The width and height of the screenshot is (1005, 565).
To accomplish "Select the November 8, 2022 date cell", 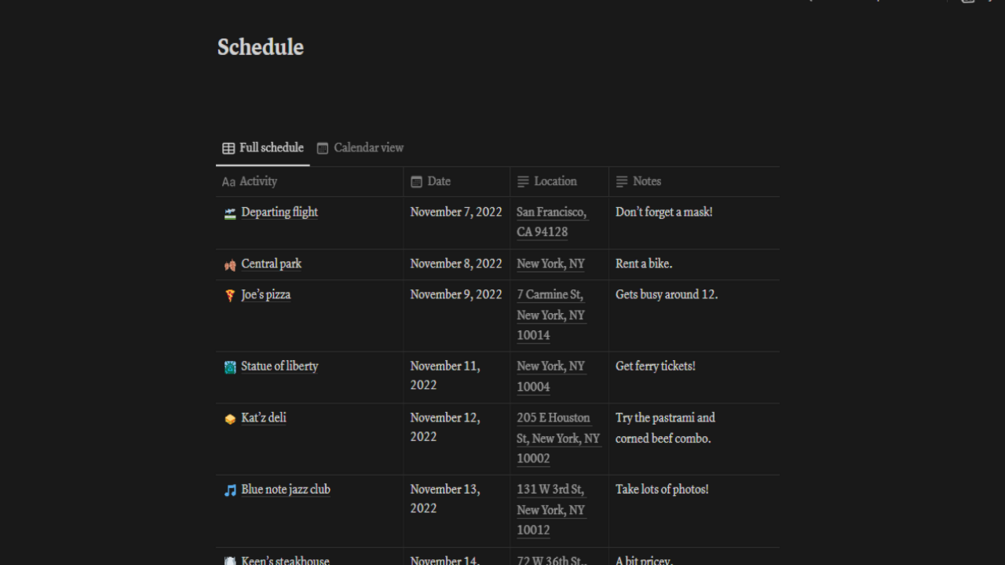I will click(456, 264).
